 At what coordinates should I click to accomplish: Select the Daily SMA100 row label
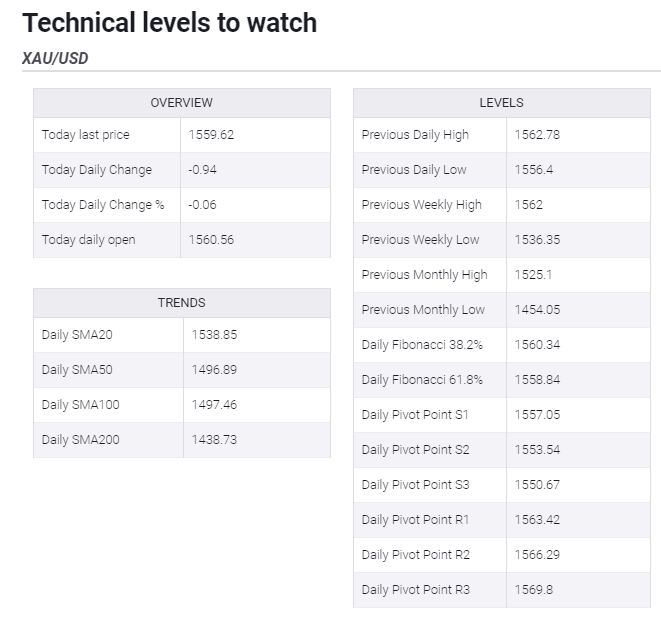(x=80, y=405)
